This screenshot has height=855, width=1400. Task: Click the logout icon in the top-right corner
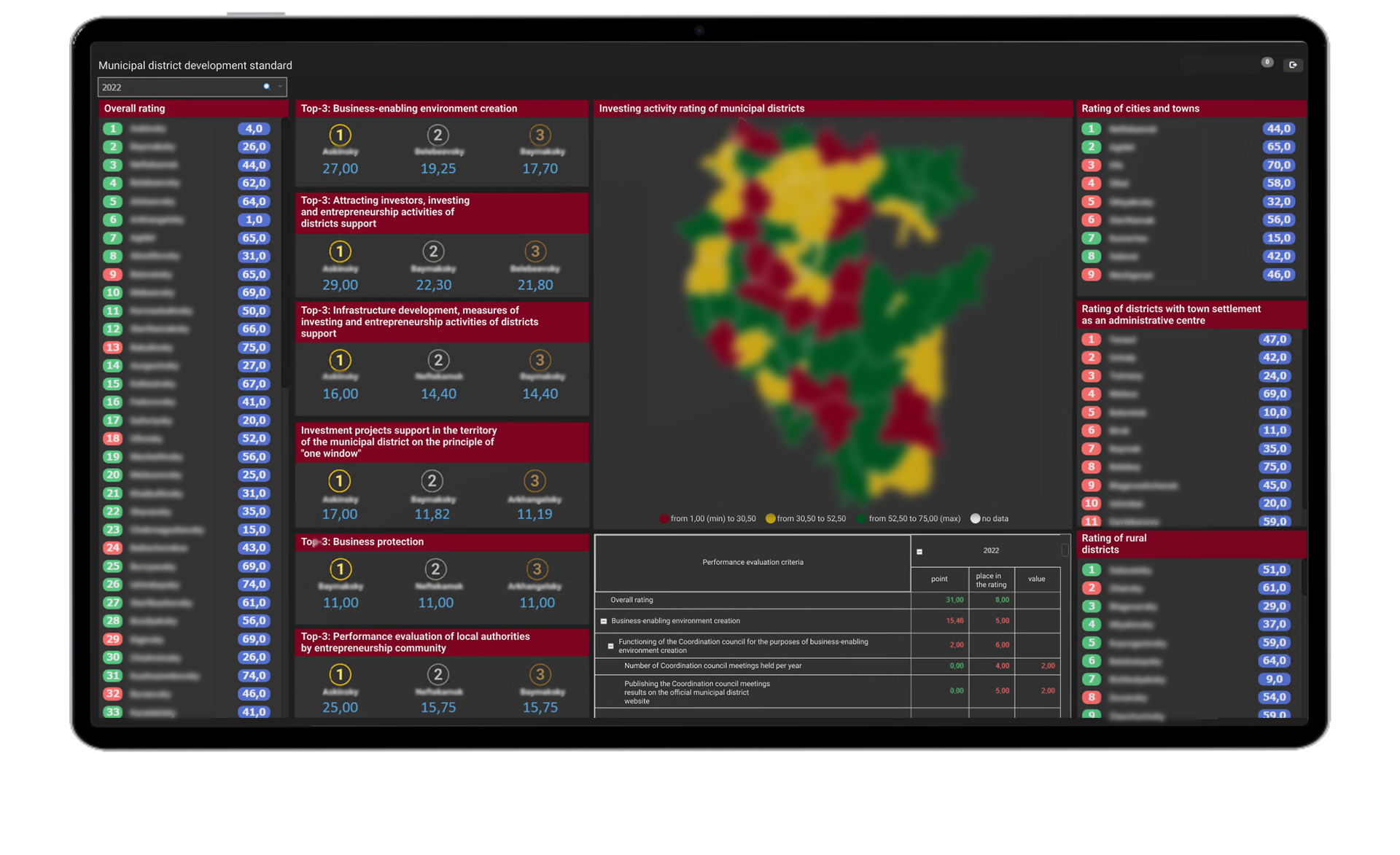coord(1292,66)
